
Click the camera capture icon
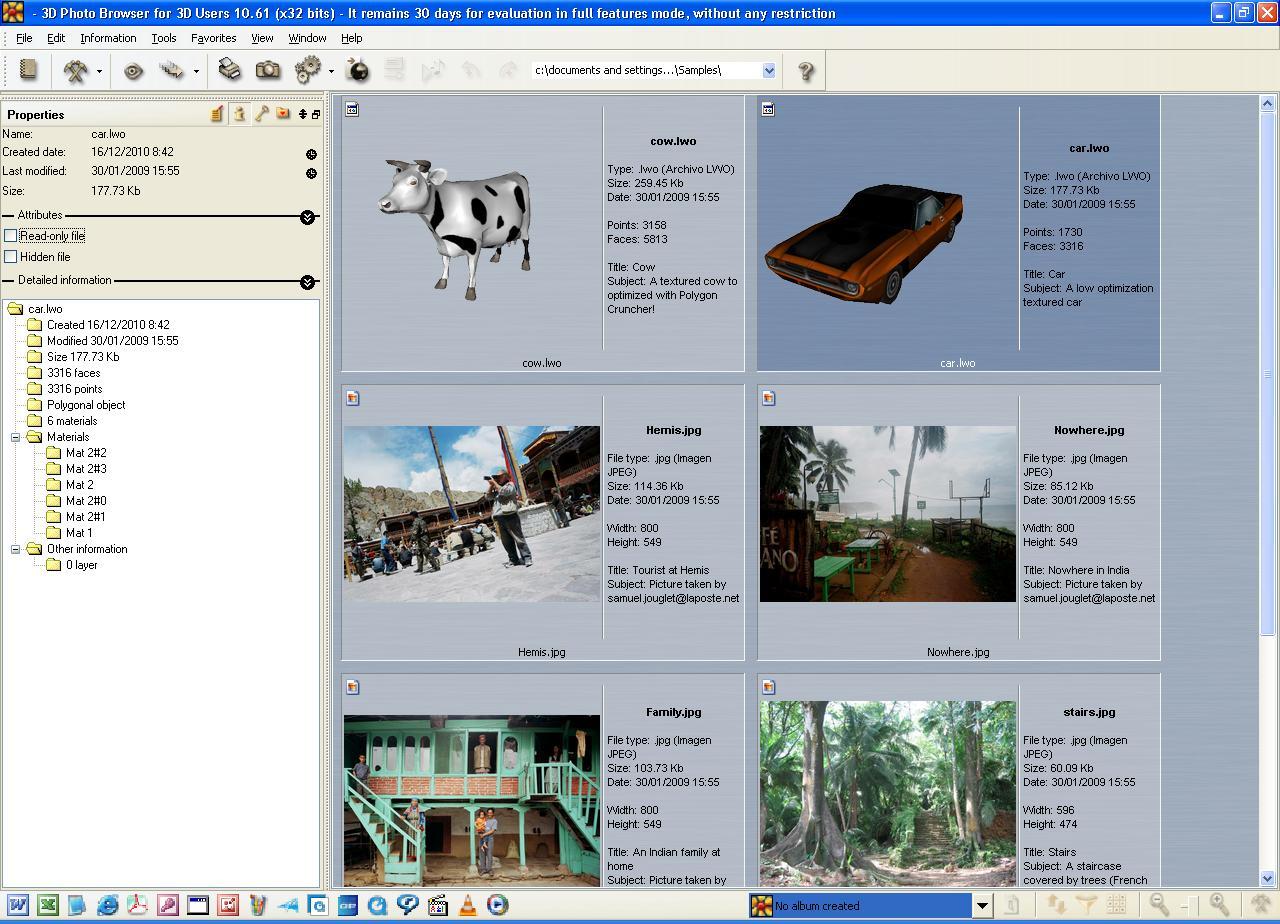tap(267, 70)
